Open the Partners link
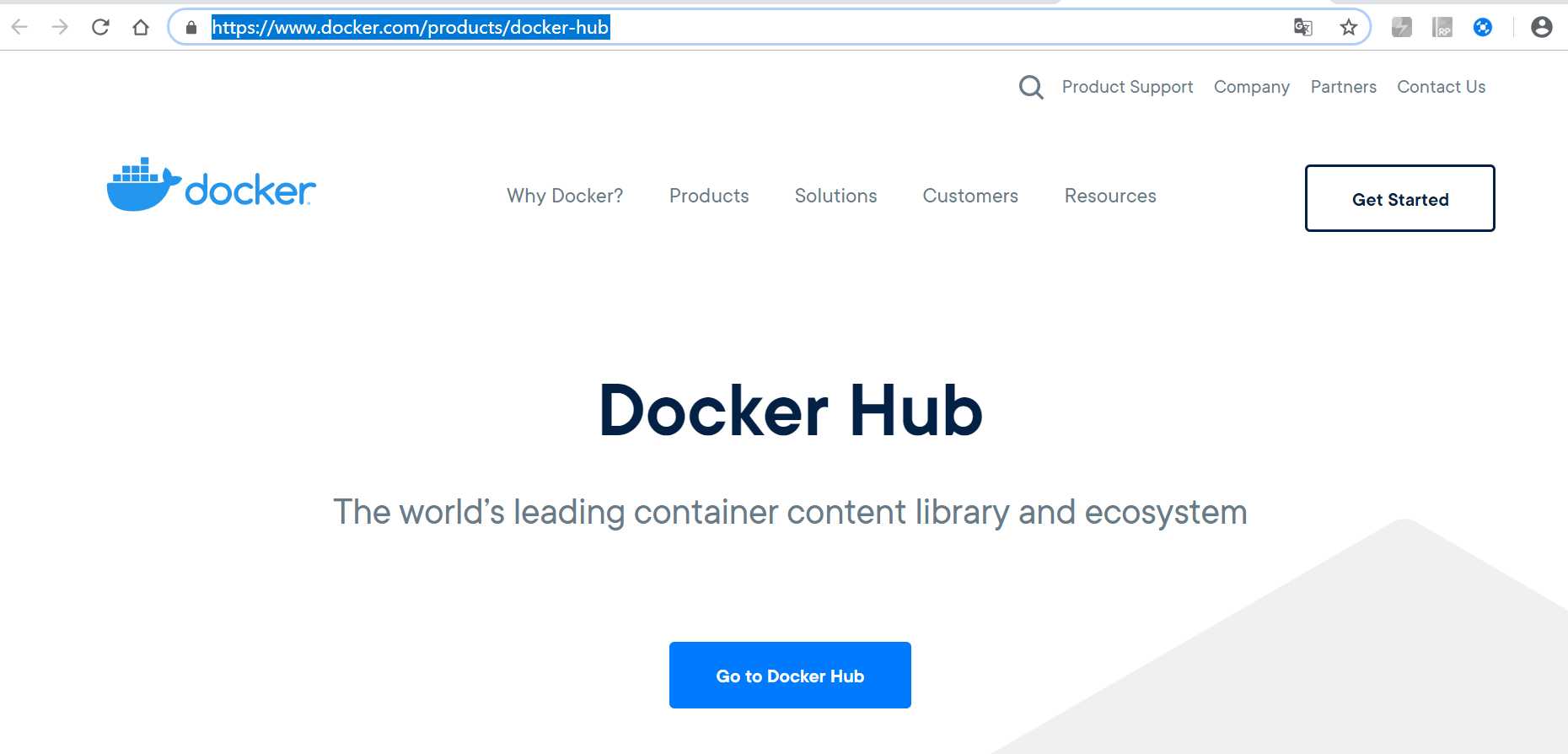 pos(1344,87)
